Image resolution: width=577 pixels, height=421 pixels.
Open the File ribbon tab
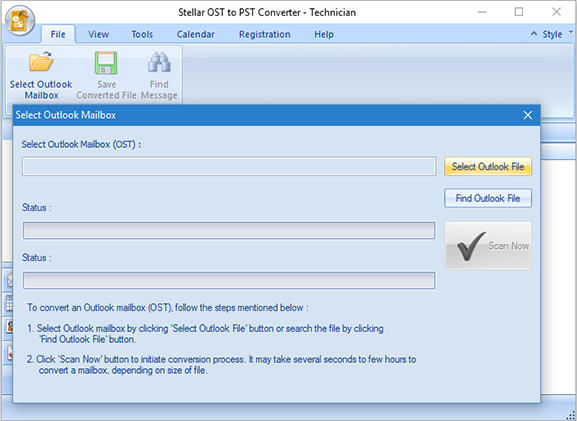click(x=58, y=34)
